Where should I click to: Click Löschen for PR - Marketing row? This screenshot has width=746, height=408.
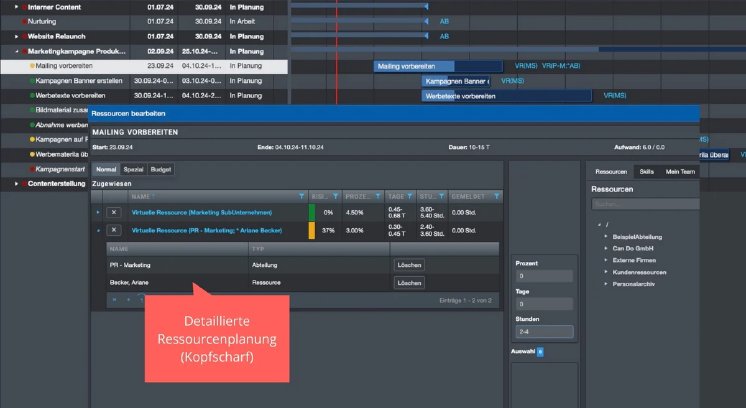[x=409, y=265]
